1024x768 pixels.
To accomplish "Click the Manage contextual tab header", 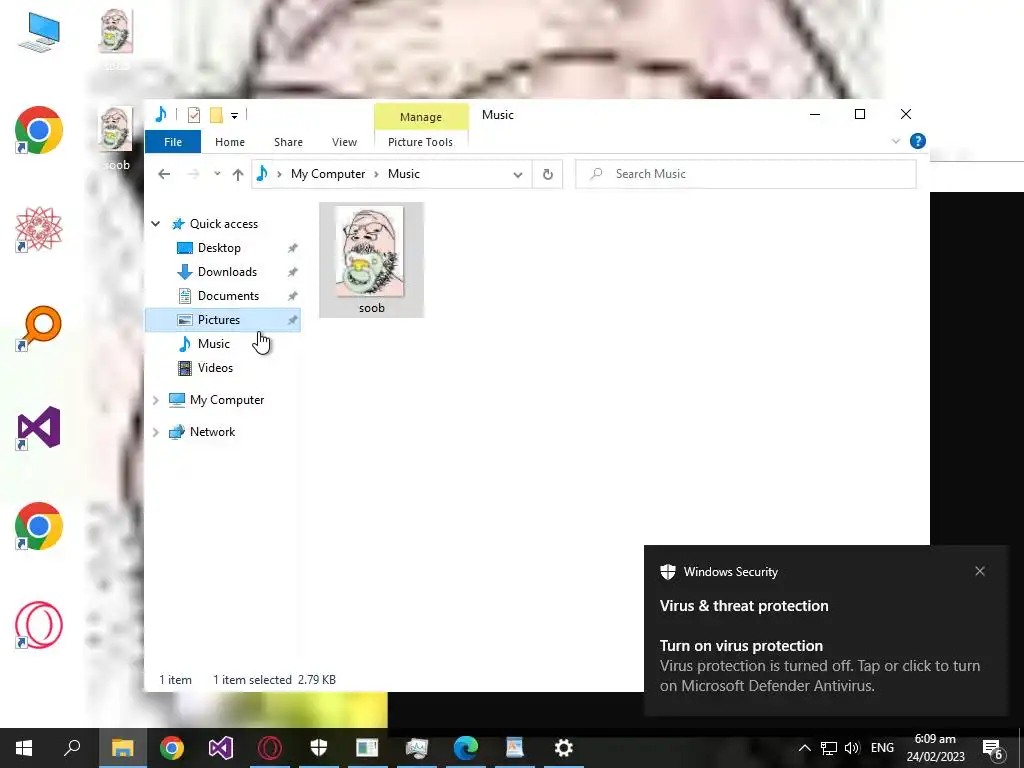I will point(421,117).
